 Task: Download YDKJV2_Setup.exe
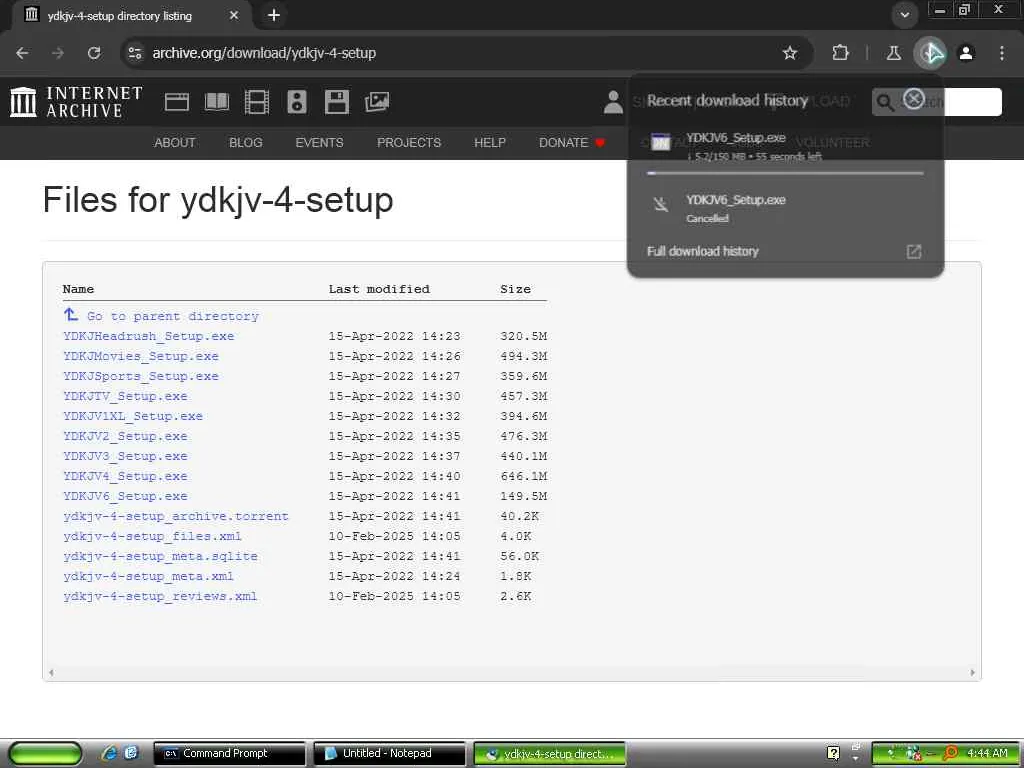(125, 436)
